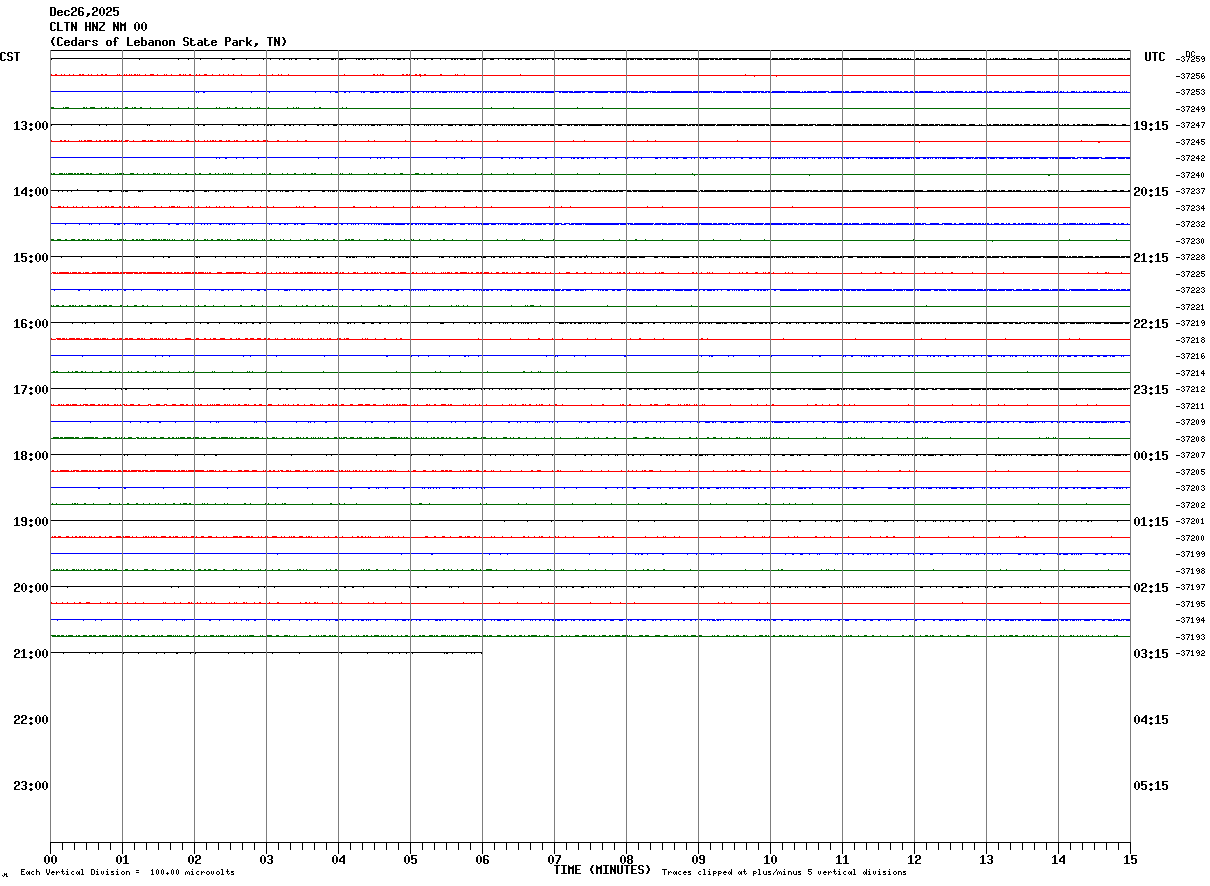Screen dimensions: 1210x886
Task: Click the station code 'CLTN HNZ NM 00'
Action: pos(98,27)
